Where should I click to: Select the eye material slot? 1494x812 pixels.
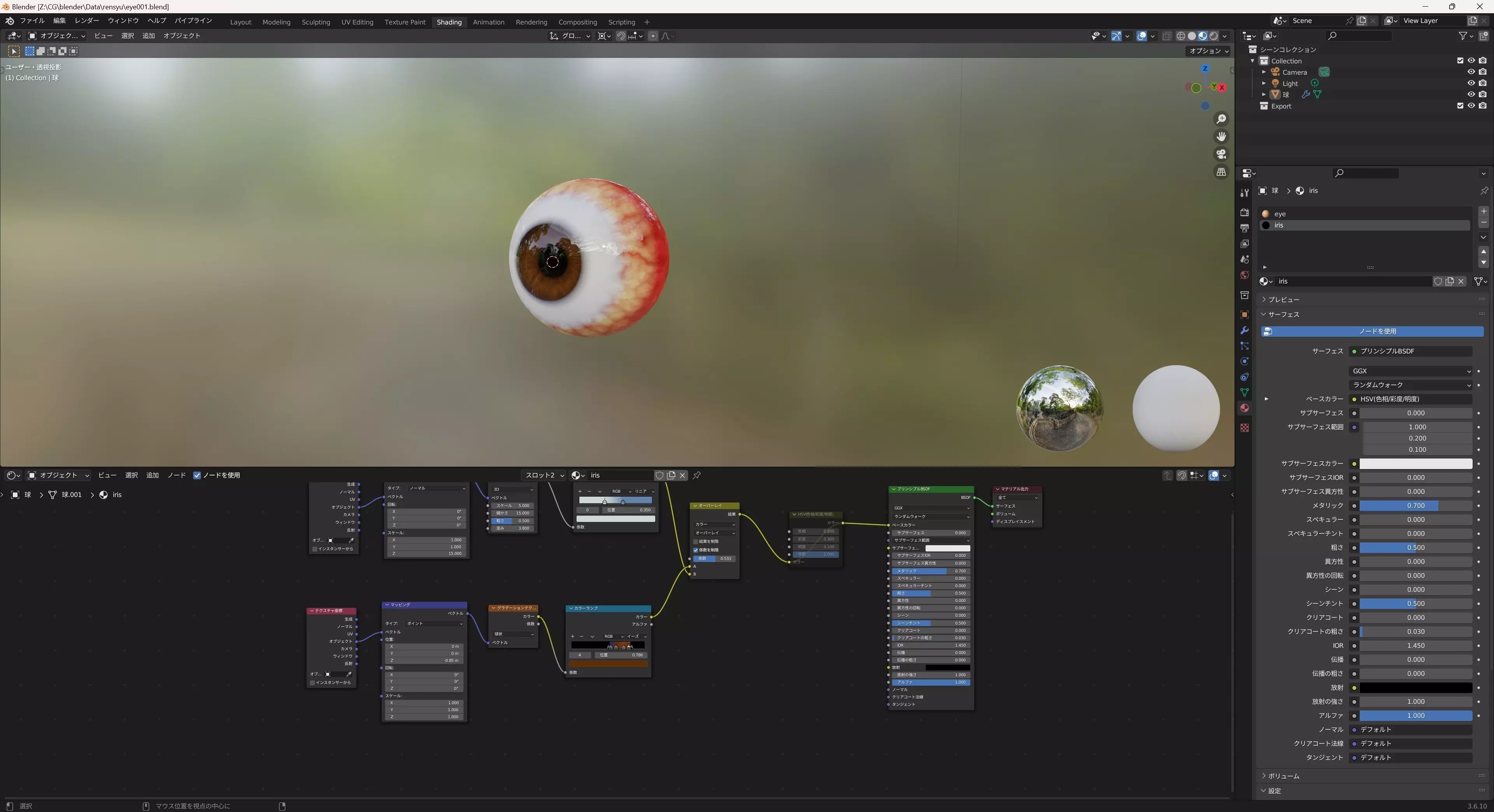1365,214
